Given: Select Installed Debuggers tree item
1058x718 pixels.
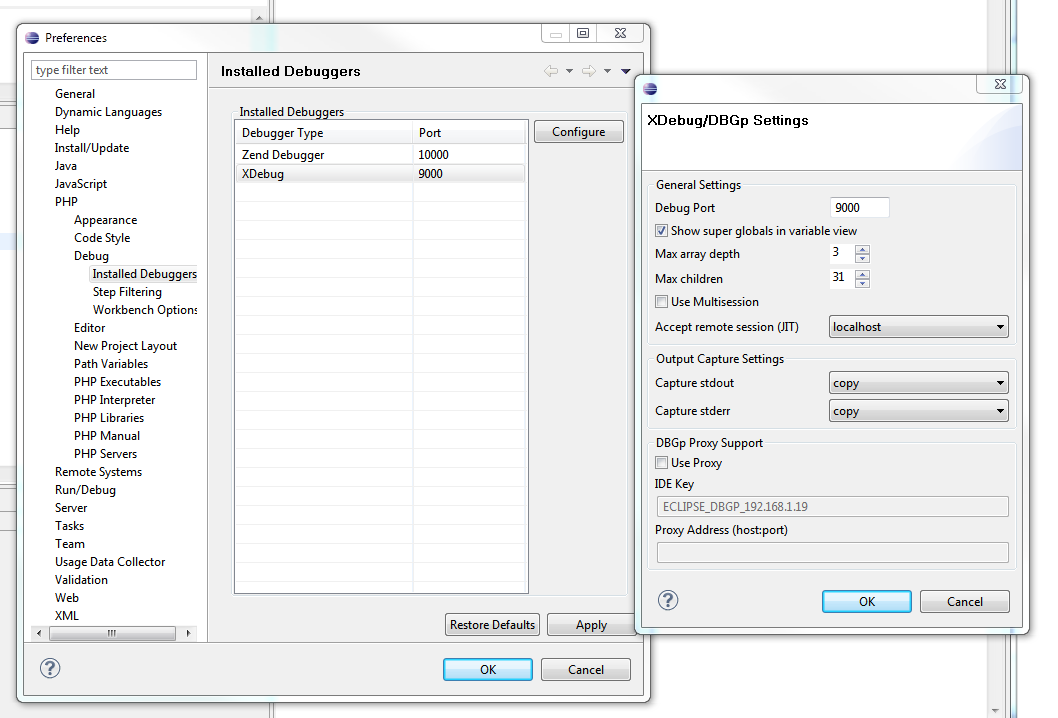Looking at the screenshot, I should 144,274.
